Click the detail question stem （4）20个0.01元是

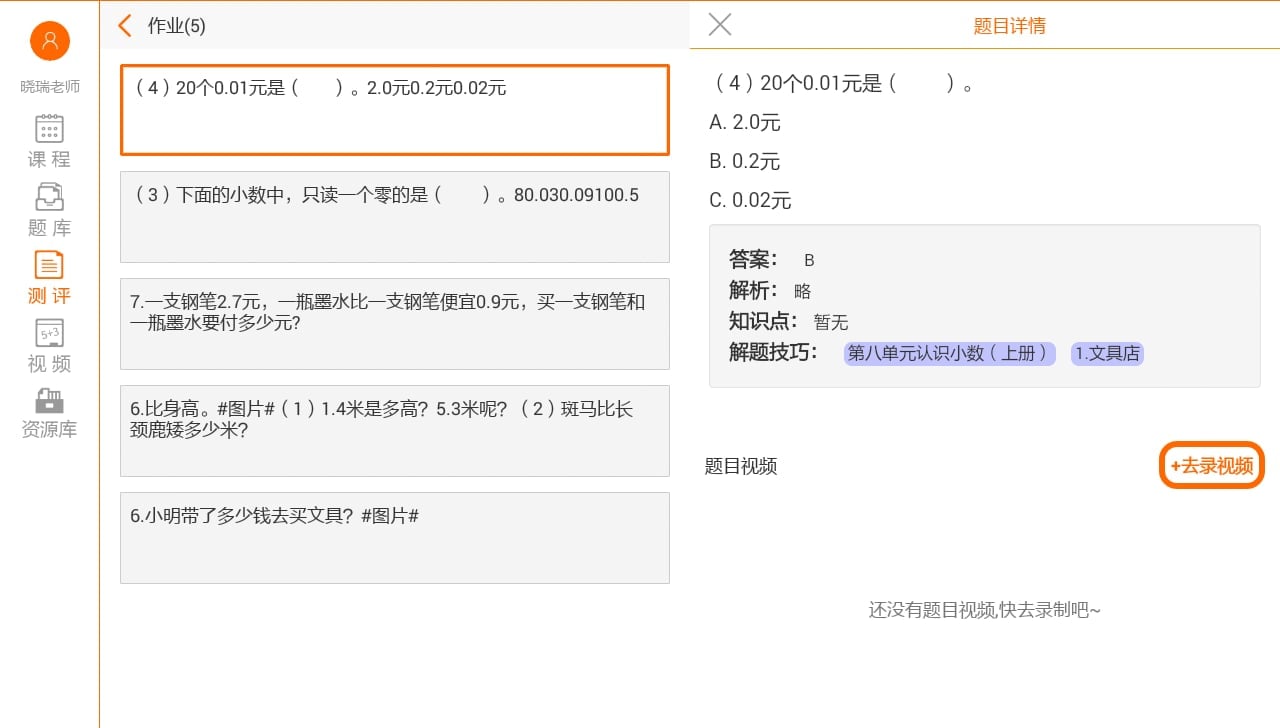pos(845,84)
